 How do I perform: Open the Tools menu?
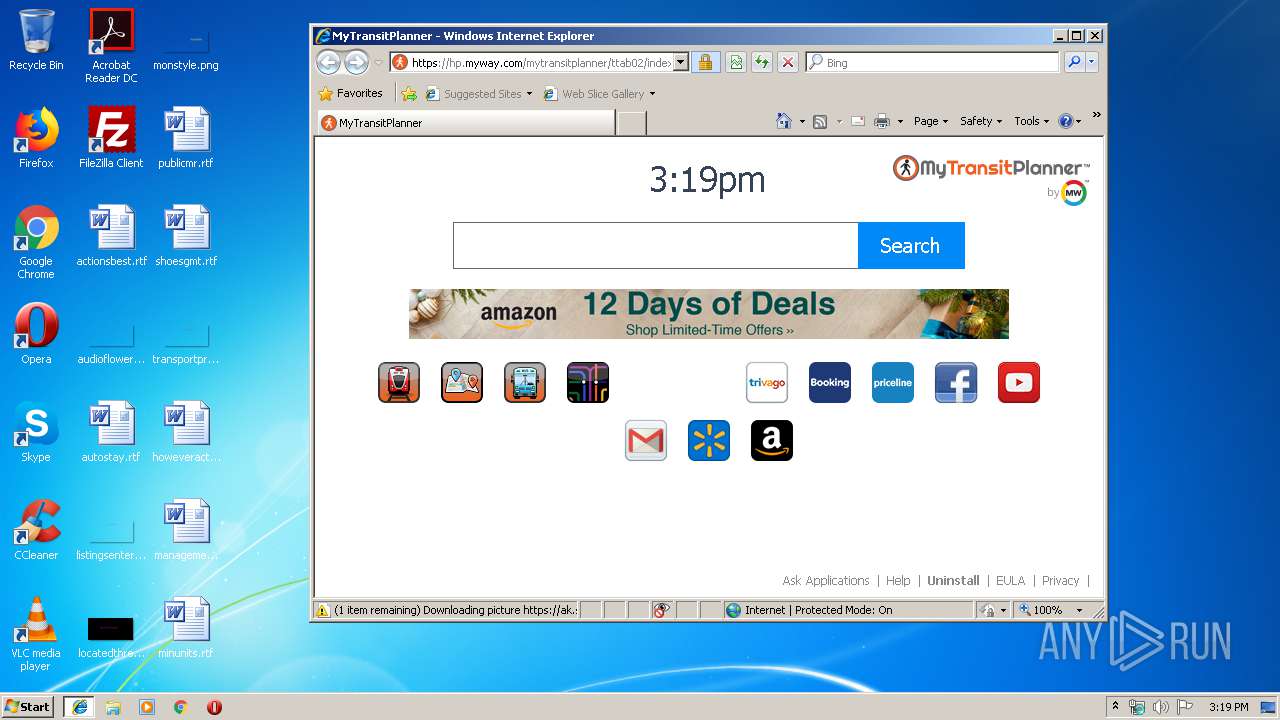coord(1032,121)
